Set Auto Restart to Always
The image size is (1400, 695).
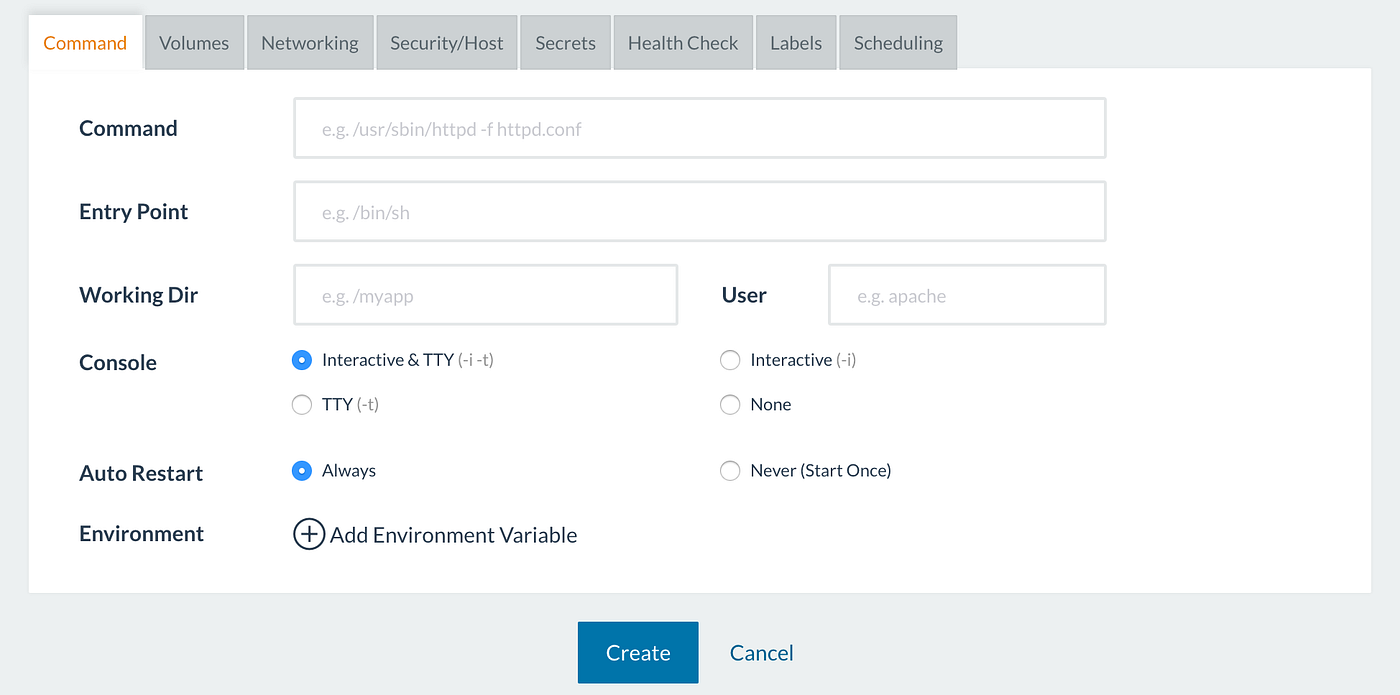click(301, 470)
